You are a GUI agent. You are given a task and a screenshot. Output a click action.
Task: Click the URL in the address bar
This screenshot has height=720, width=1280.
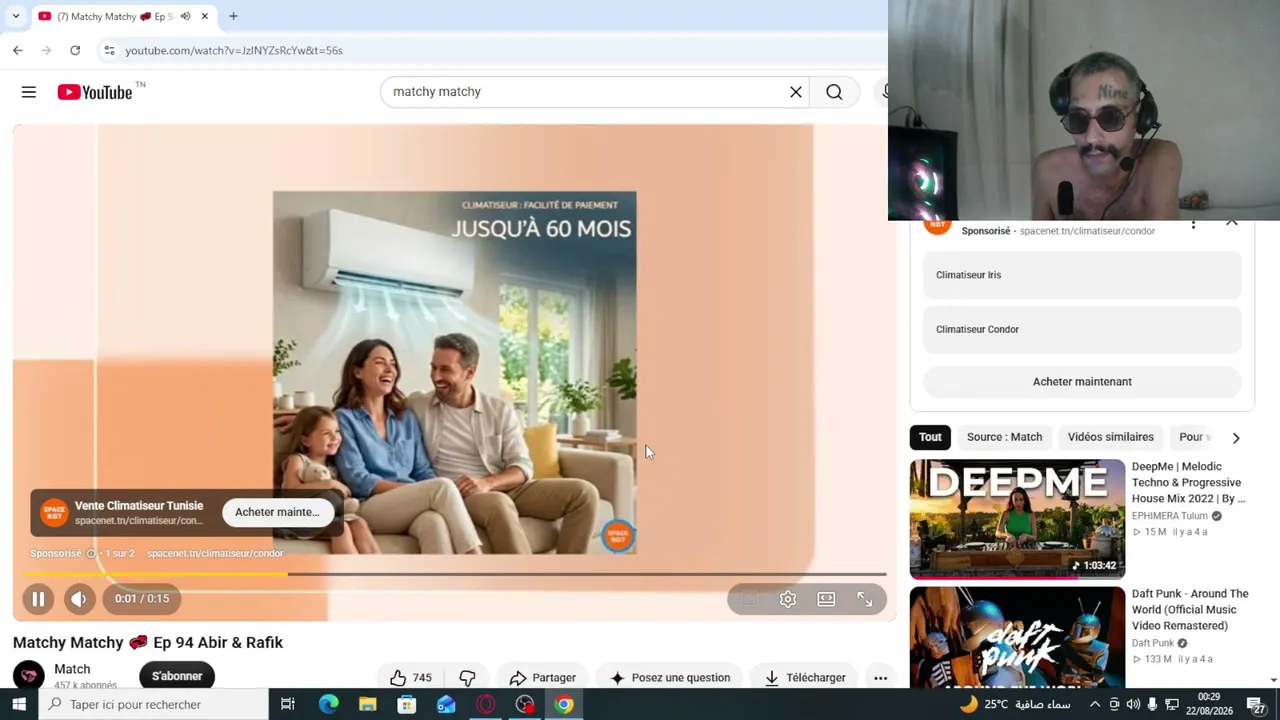click(234, 50)
